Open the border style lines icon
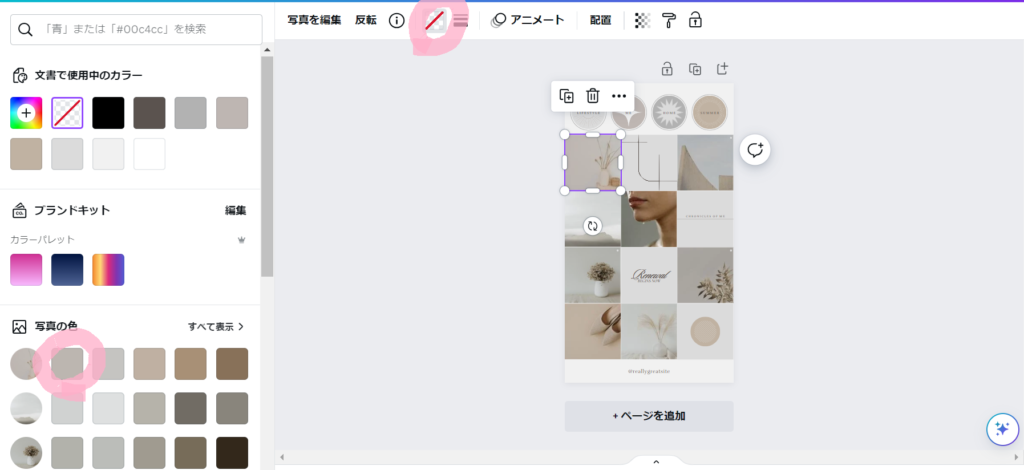This screenshot has height=470, width=1024. tap(461, 20)
